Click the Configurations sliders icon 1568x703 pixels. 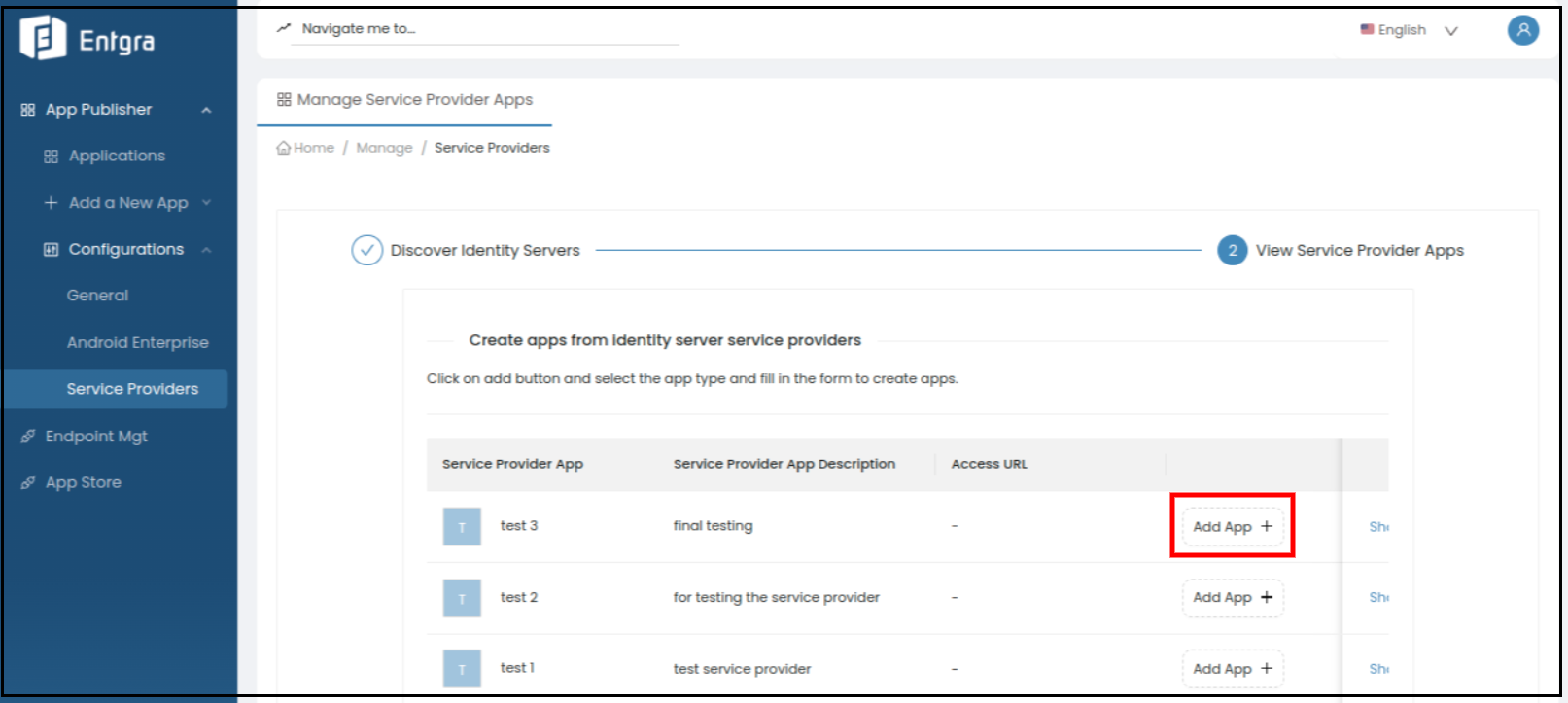point(52,250)
